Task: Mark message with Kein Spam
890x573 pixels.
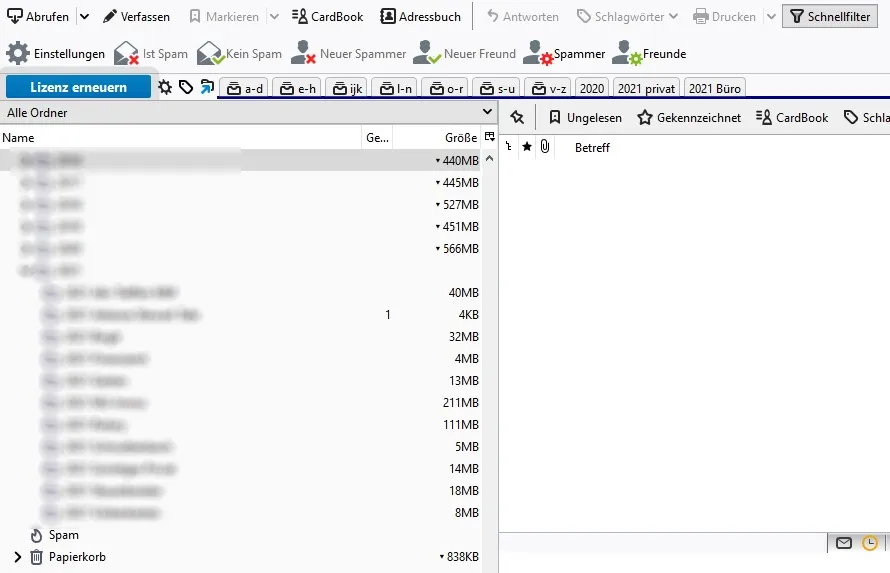Action: click(x=239, y=53)
